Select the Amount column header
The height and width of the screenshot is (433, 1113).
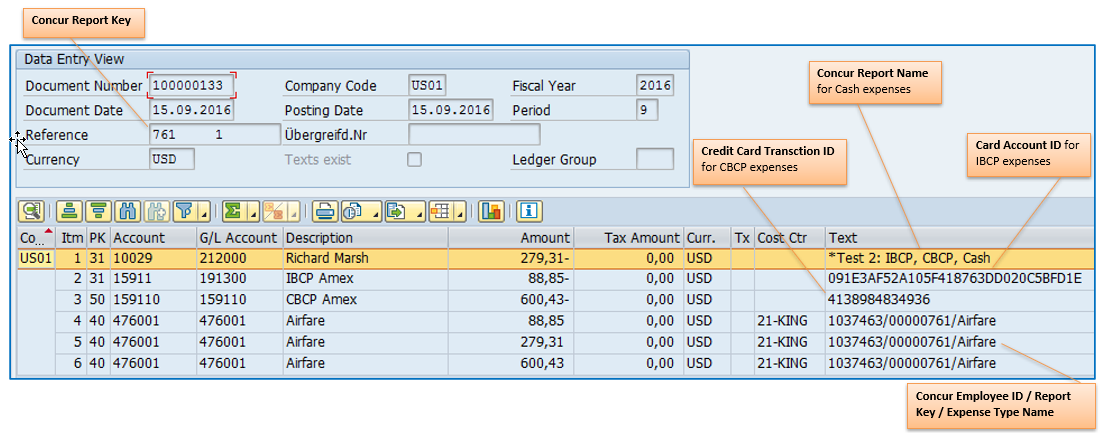click(x=511, y=238)
